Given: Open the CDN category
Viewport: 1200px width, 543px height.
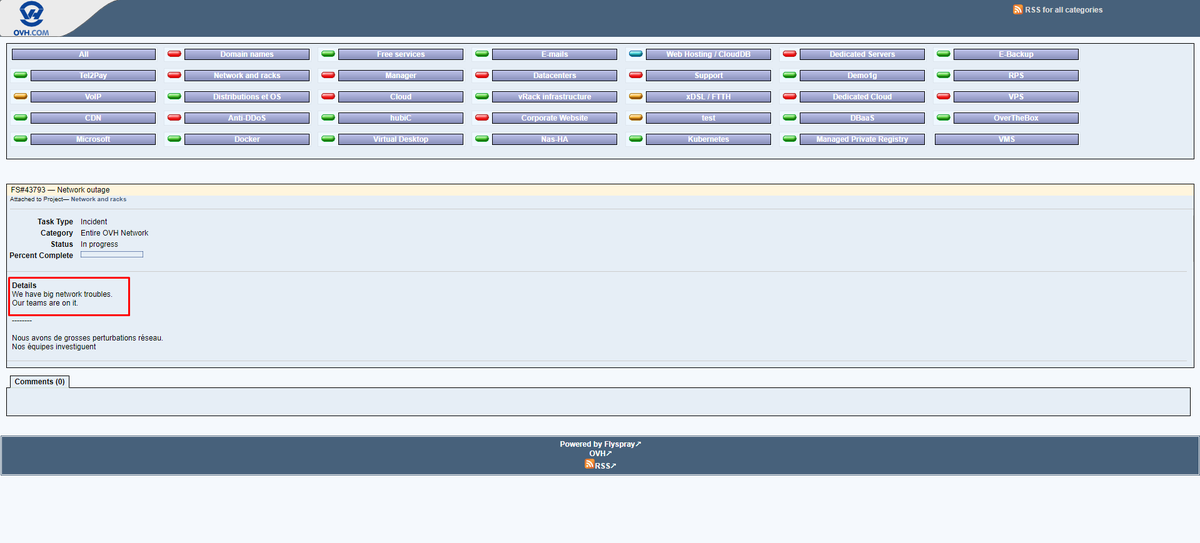Looking at the screenshot, I should click(93, 118).
